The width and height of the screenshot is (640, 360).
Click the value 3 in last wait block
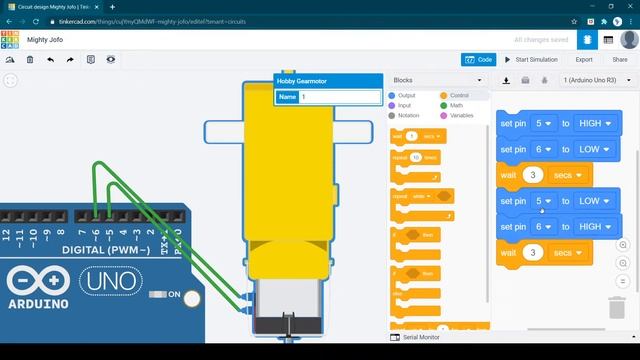click(532, 253)
